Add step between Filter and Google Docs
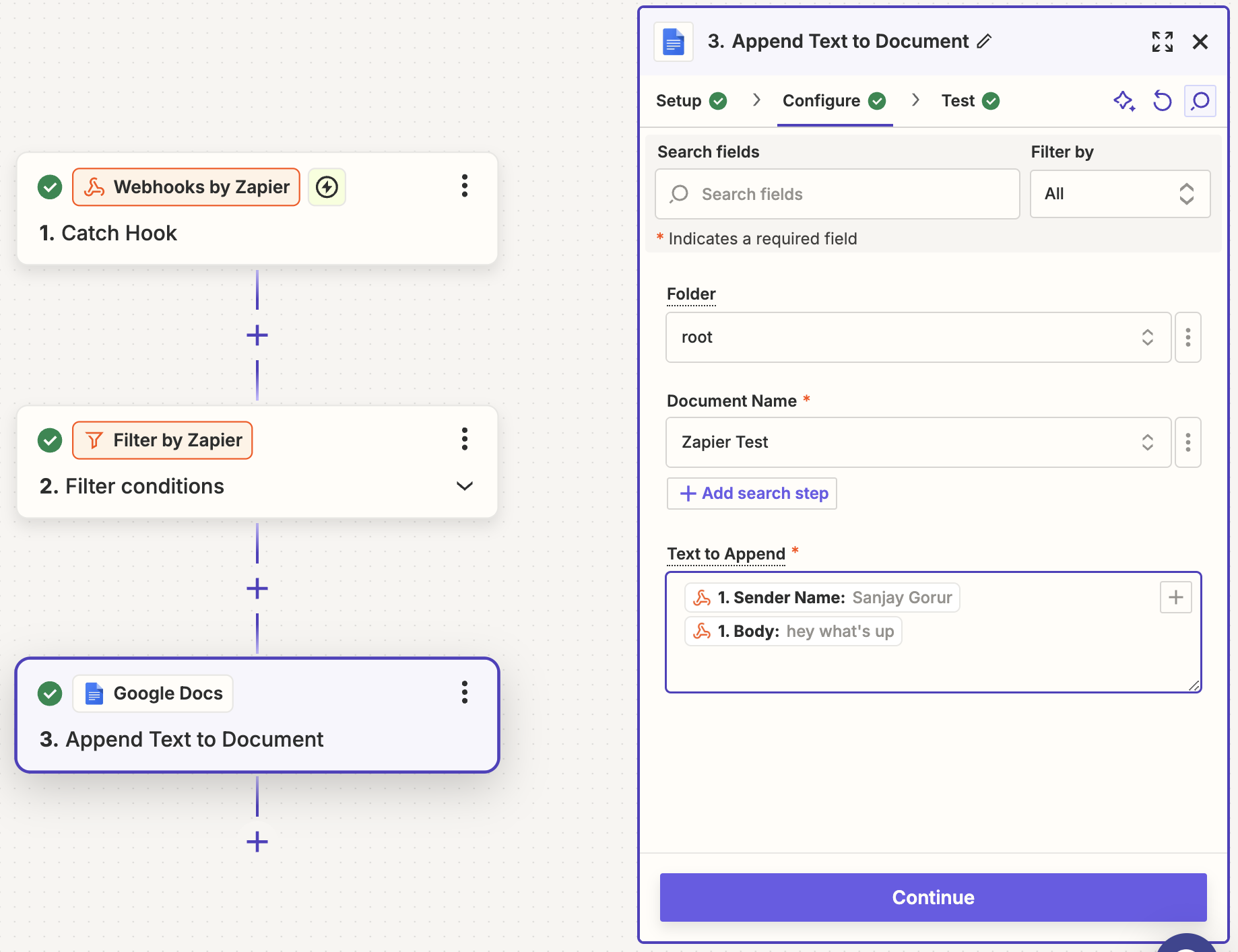Viewport: 1238px width, 952px height. tap(257, 588)
